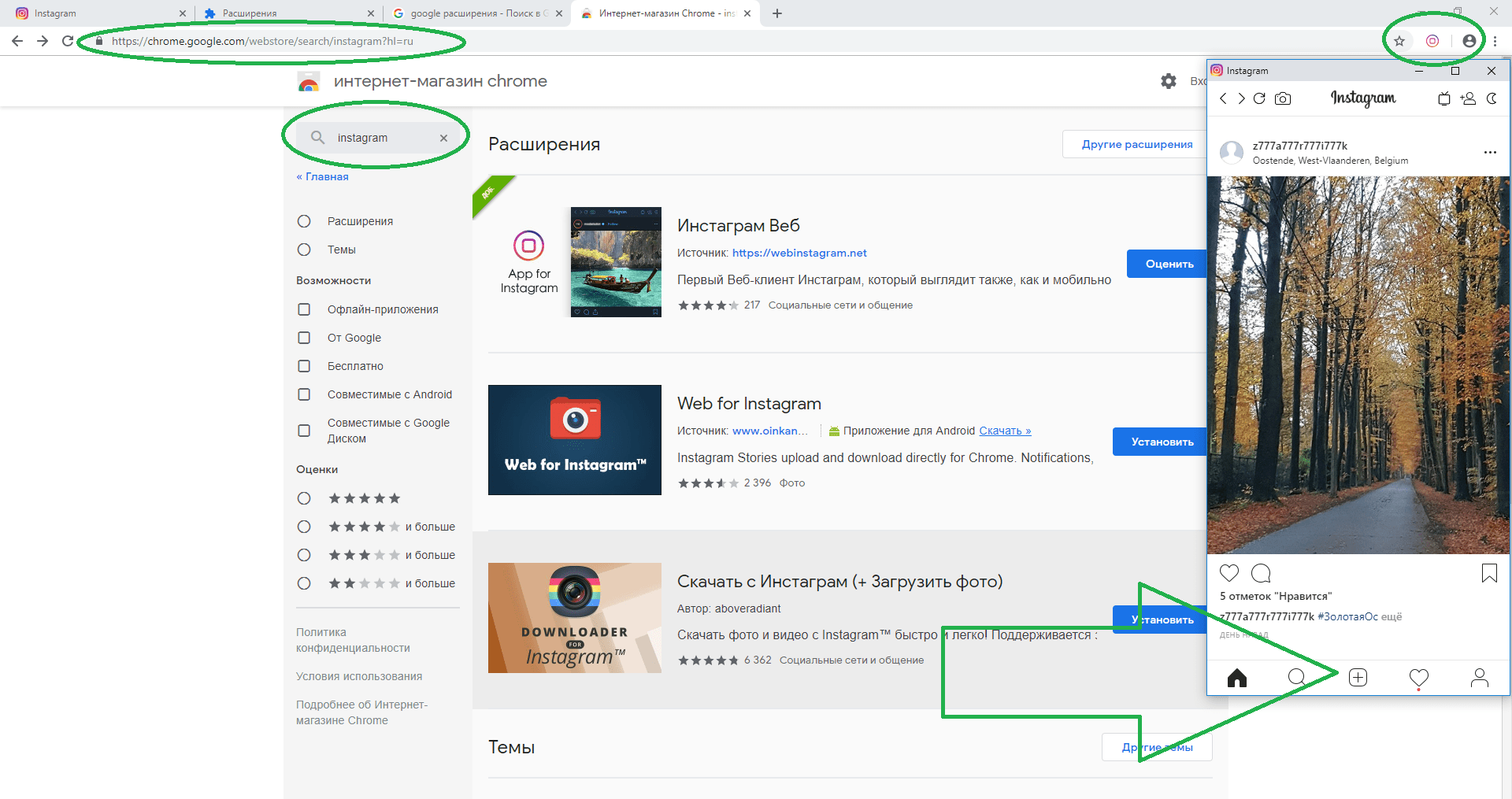
Task: Select the two stars и больше filter
Action: click(304, 583)
